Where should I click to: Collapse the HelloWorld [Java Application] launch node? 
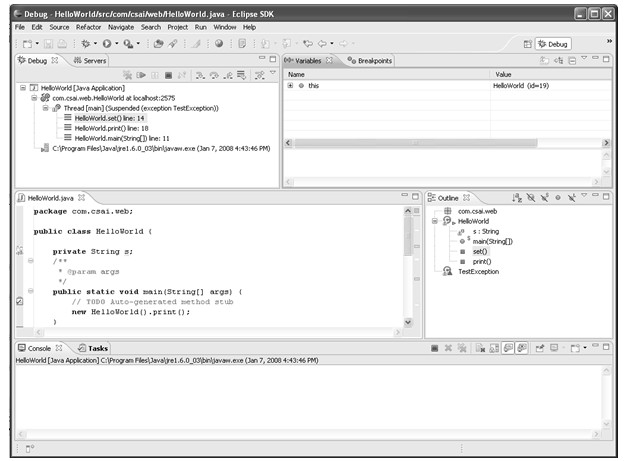coord(23,88)
